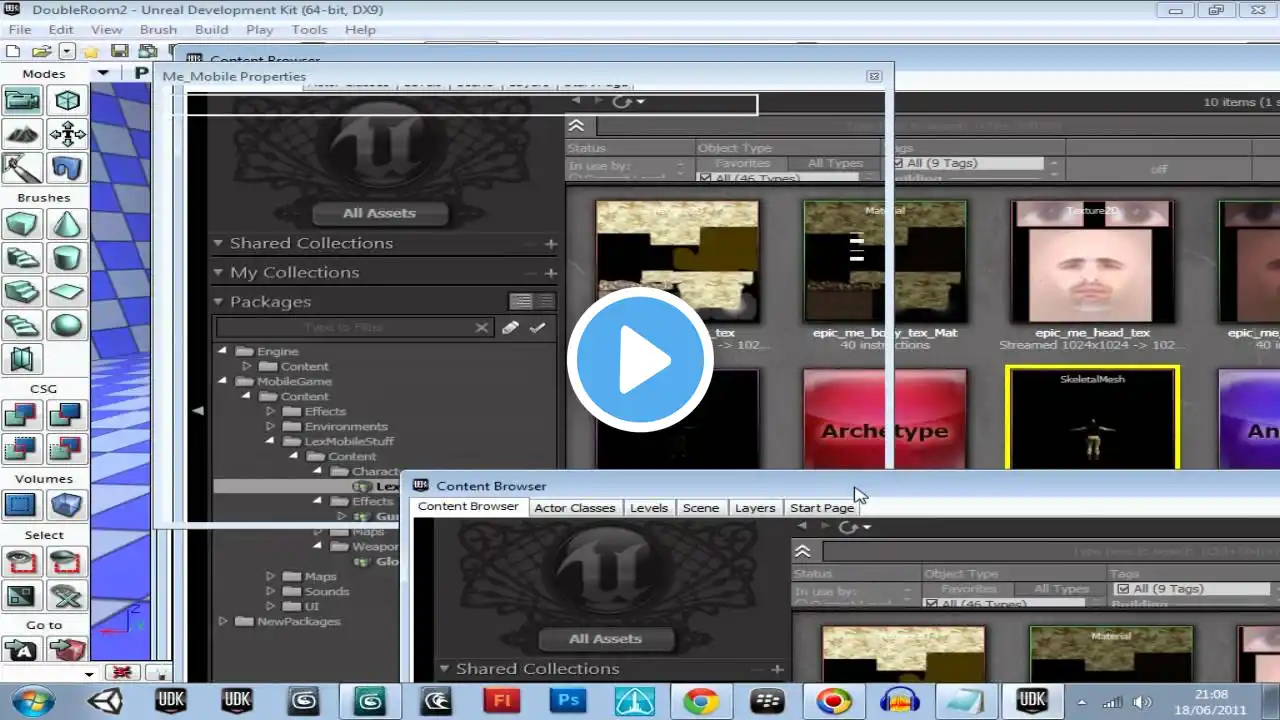Screen dimensions: 1280x720
Task: Open the Windows Start menu
Action: [32, 700]
